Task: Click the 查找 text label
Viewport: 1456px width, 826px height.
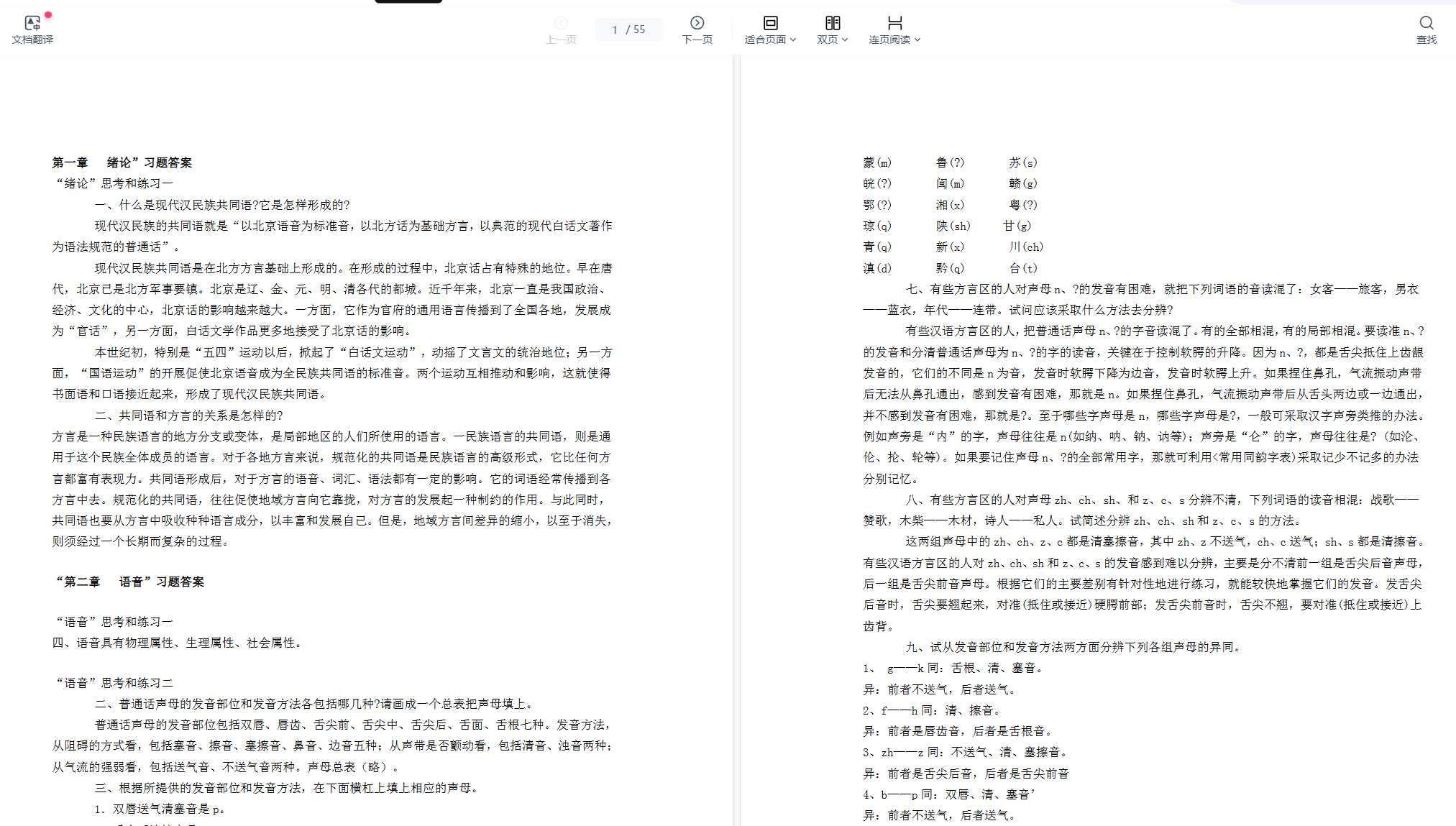Action: pyautogui.click(x=1427, y=40)
